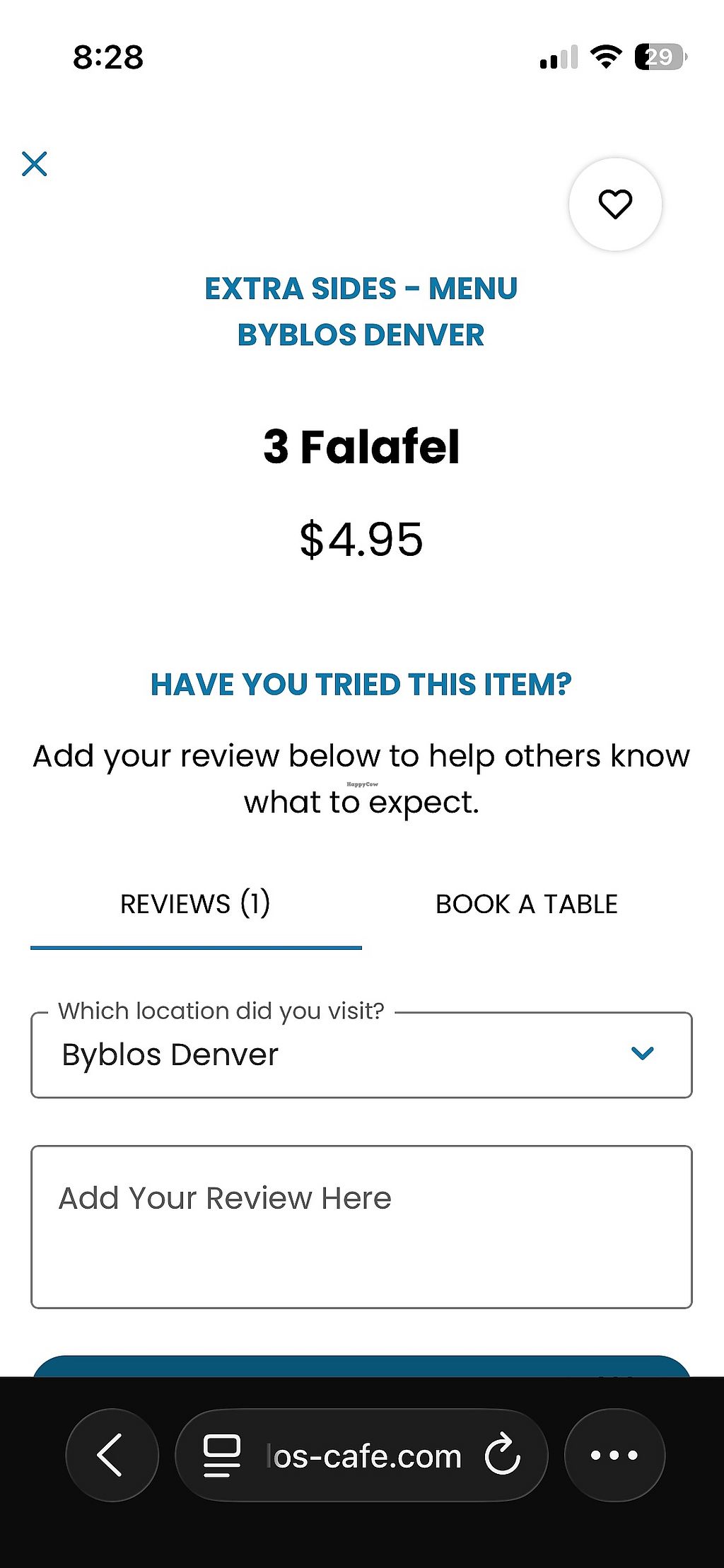The height and width of the screenshot is (1568, 724).
Task: Open the page options icon in address bar
Action: pyautogui.click(x=222, y=1456)
